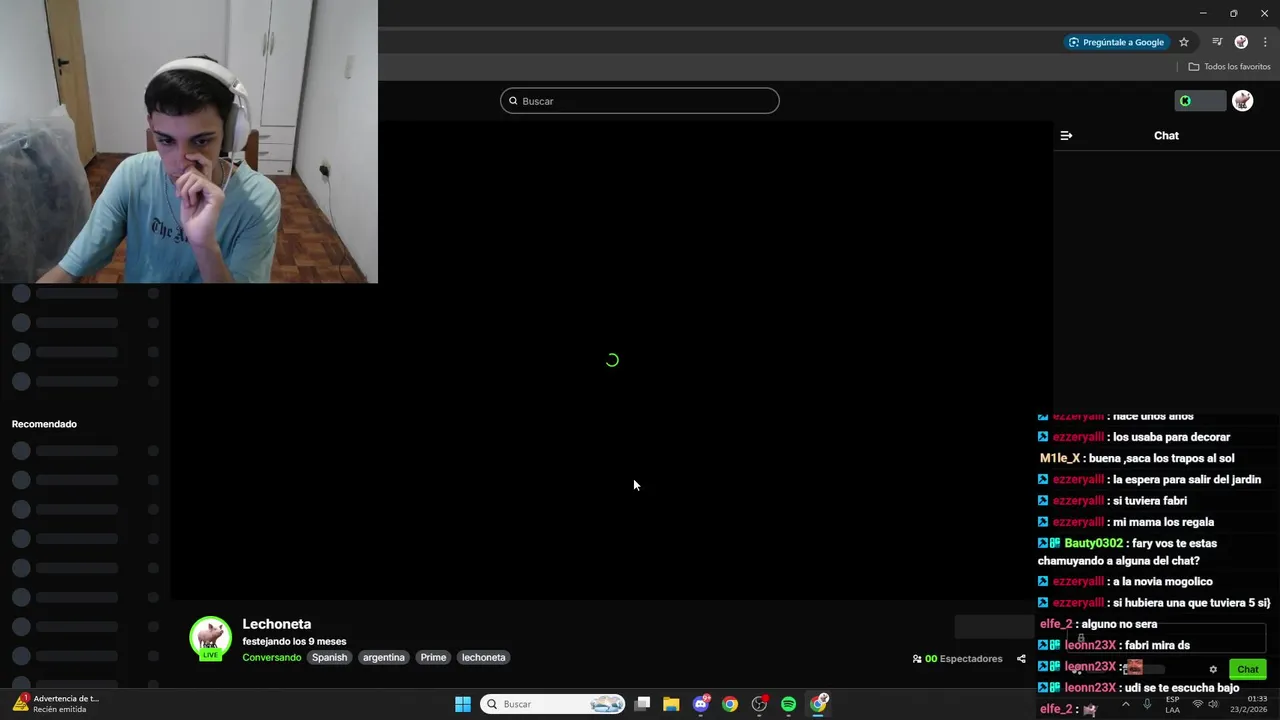Open the Windows Start menu
Image resolution: width=1280 pixels, height=720 pixels.
pyautogui.click(x=463, y=704)
